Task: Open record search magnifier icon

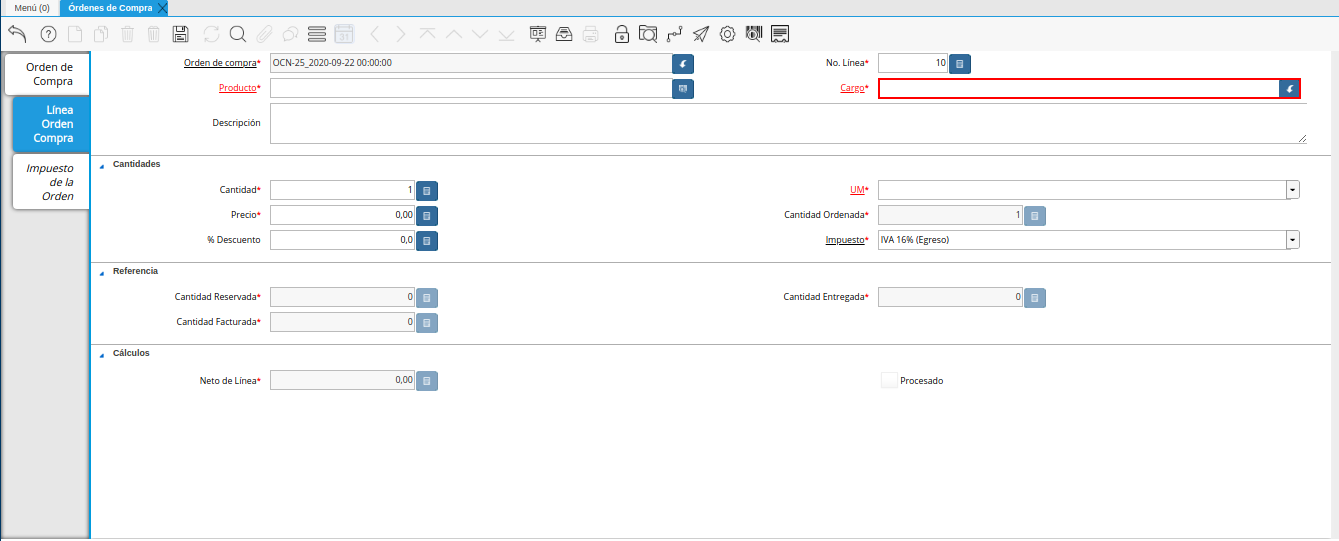Action: pyautogui.click(x=238, y=34)
